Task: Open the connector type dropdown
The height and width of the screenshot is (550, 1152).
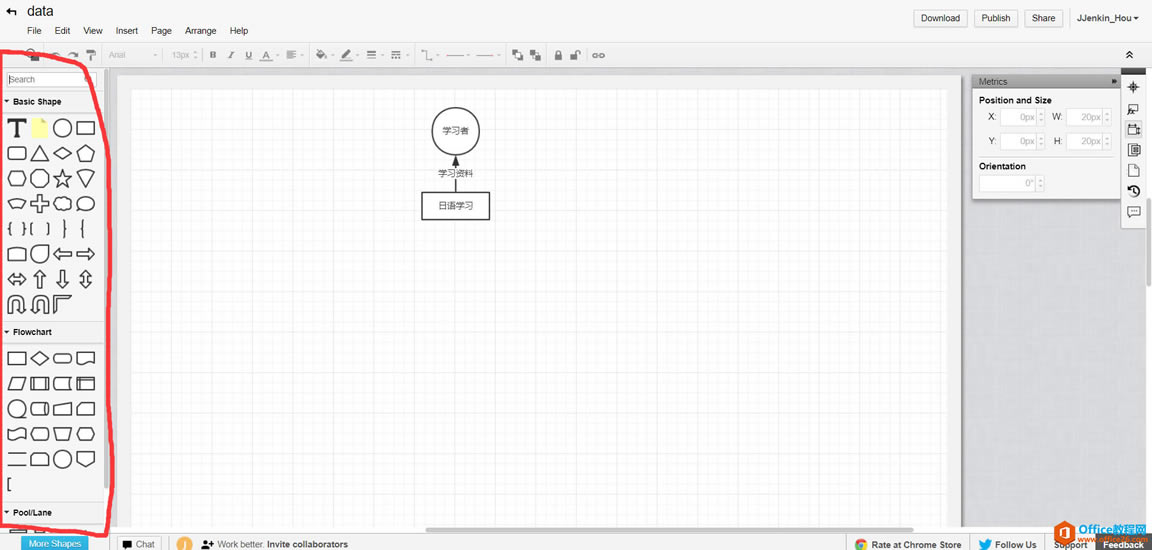Action: (x=430, y=55)
